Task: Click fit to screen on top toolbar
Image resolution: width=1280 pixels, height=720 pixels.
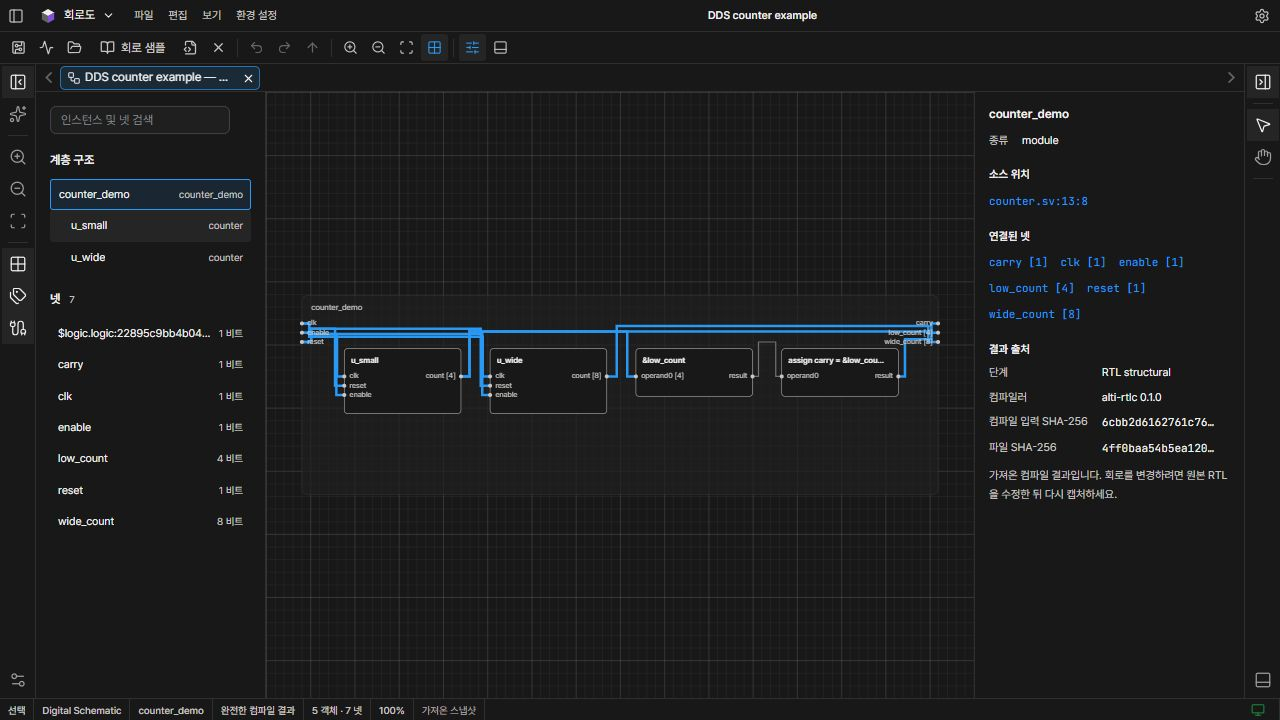Action: [406, 48]
